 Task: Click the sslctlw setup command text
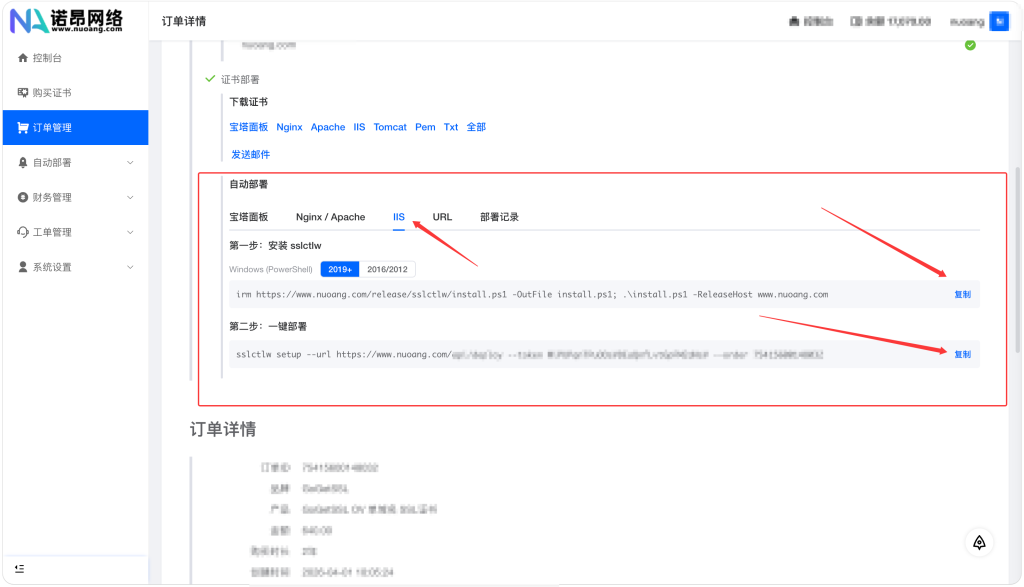click(530, 355)
